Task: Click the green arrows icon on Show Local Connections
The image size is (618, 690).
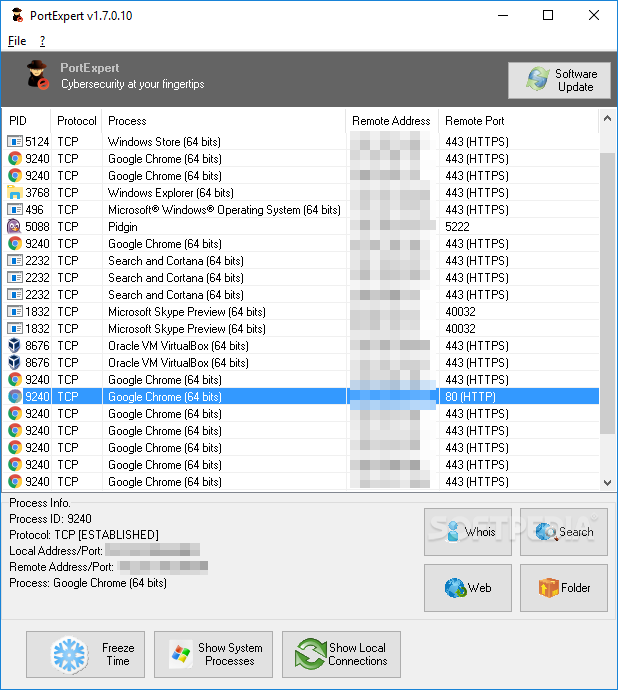Action: point(310,654)
